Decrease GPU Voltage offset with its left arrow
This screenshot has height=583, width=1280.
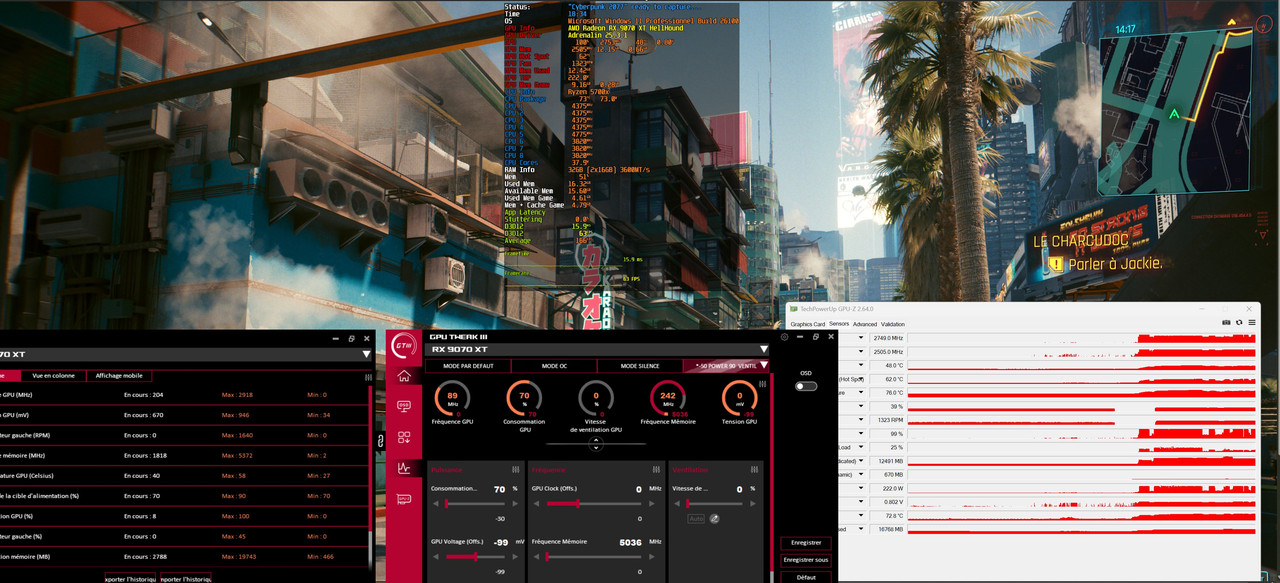coord(436,556)
